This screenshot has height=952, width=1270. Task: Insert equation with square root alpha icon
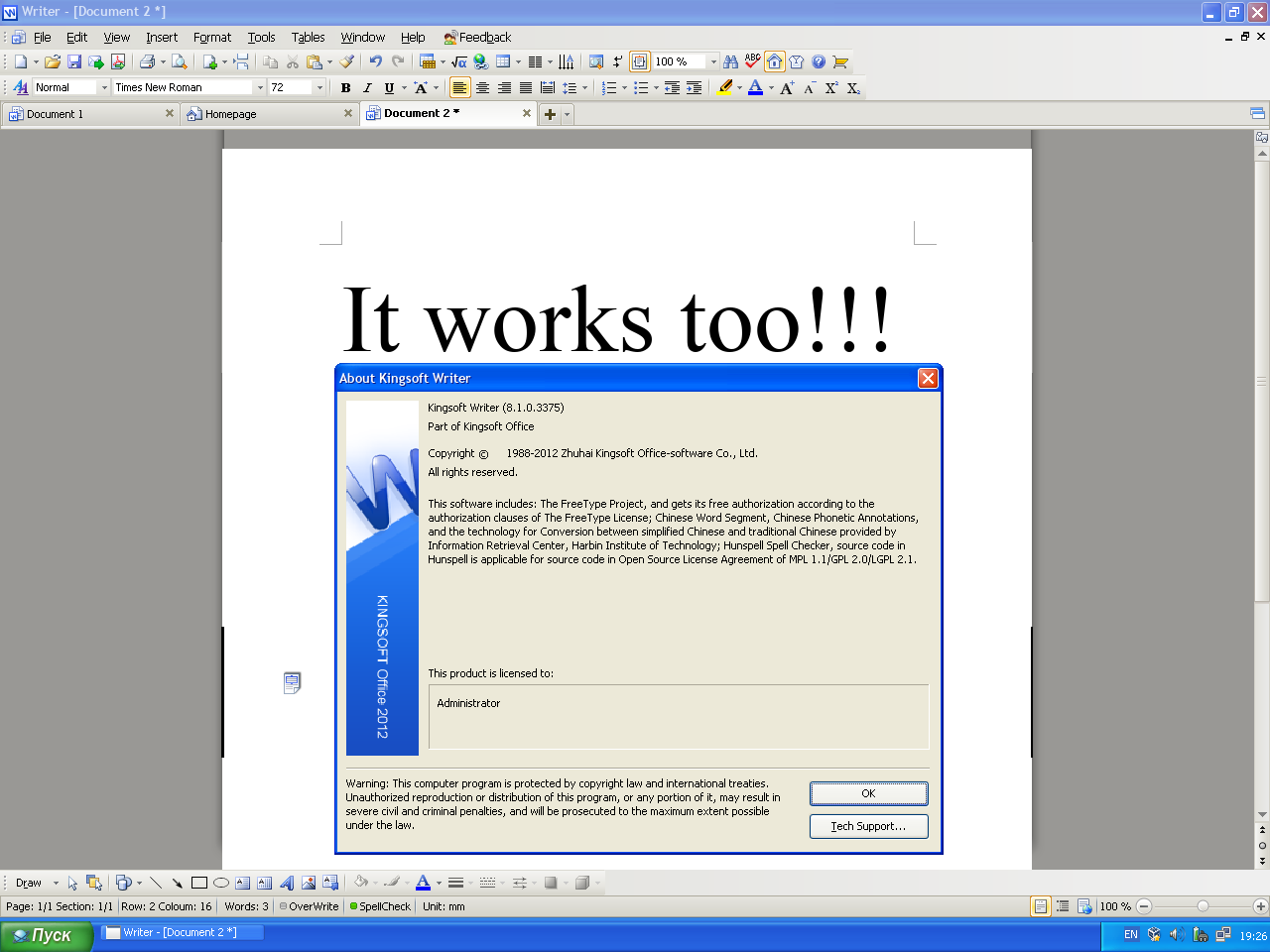[459, 61]
